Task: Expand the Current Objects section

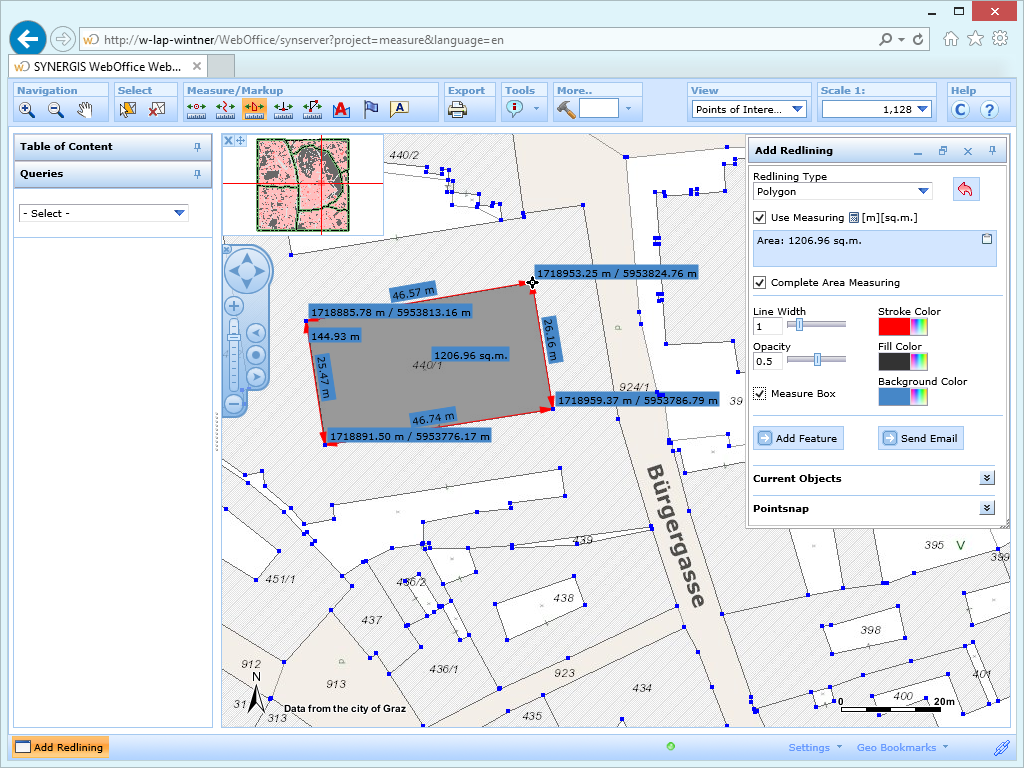Action: [x=986, y=478]
